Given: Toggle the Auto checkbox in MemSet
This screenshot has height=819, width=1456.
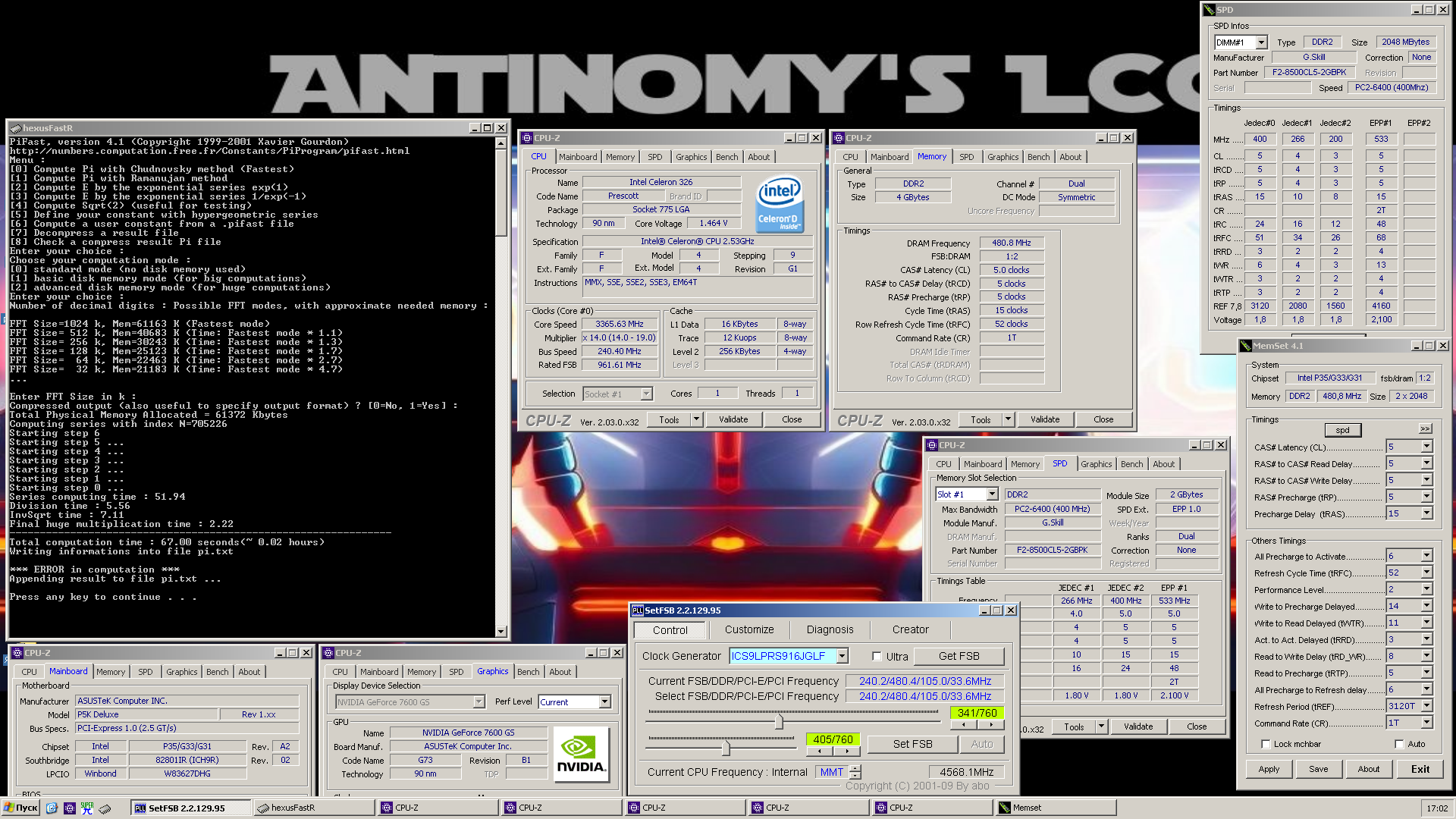Looking at the screenshot, I should coord(1399,745).
